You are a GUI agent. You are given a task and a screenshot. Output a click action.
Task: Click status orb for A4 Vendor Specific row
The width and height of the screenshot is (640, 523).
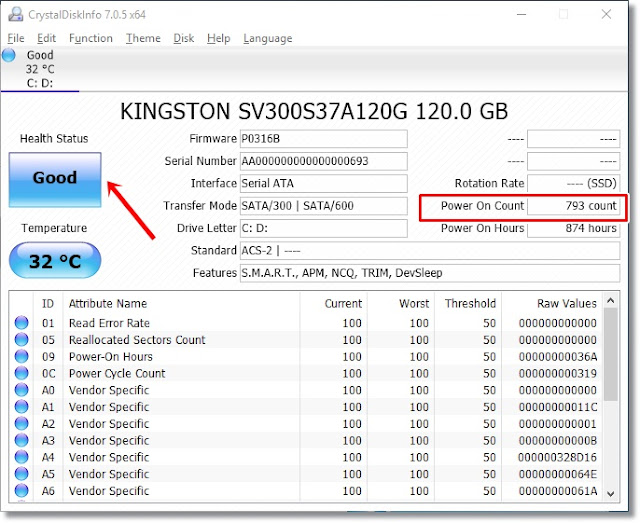click(x=21, y=457)
